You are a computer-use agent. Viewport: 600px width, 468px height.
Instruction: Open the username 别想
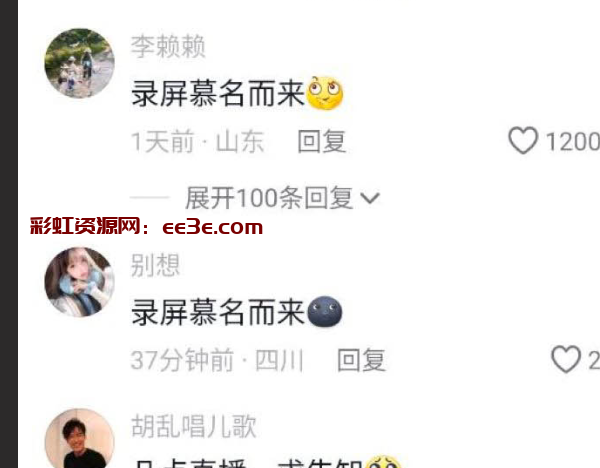click(x=155, y=265)
